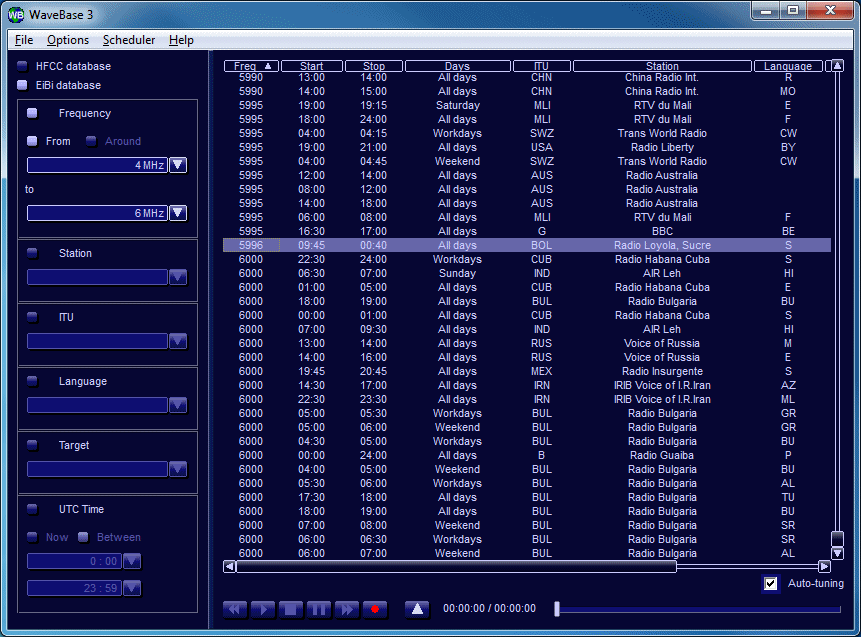The height and width of the screenshot is (637, 861).
Task: Pause playback with the pause button
Action: 319,609
